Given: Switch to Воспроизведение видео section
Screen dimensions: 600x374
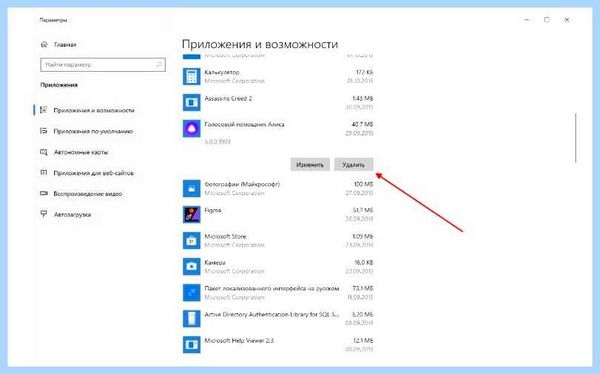Looking at the screenshot, I should coord(88,194).
